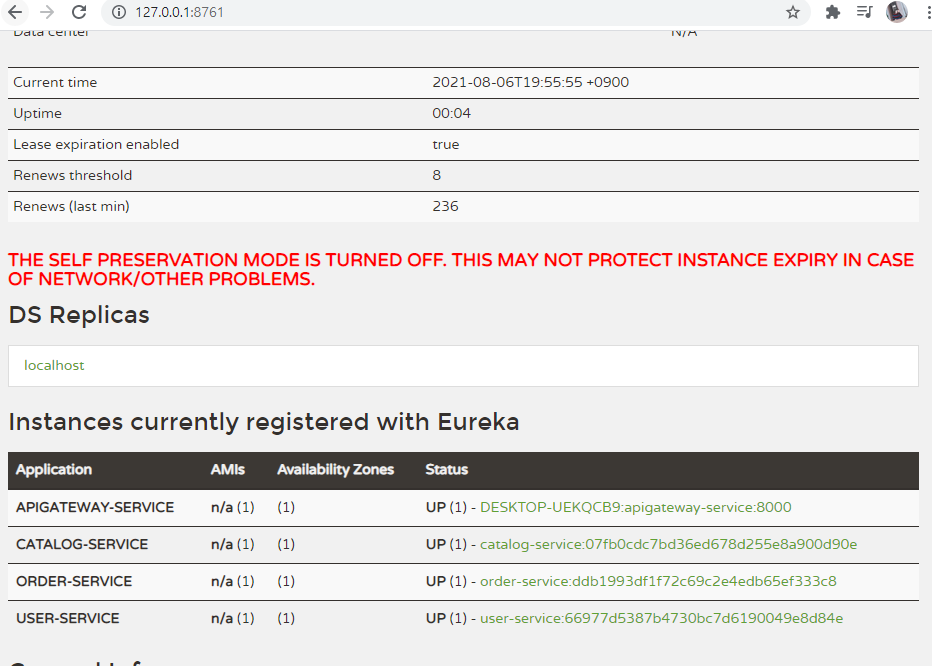Open the catalog-service instance link
Viewport: 932px width, 666px height.
(668, 544)
